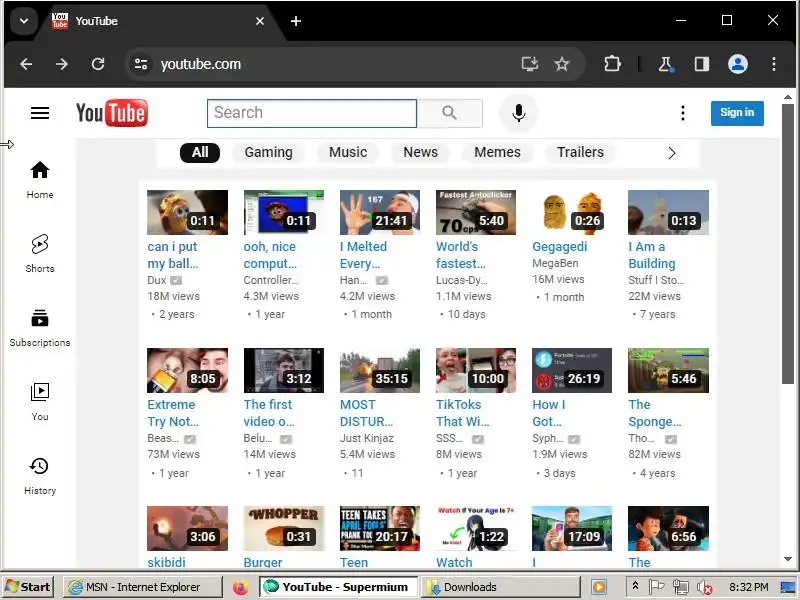
Task: Select the News category chip
Action: pos(420,153)
